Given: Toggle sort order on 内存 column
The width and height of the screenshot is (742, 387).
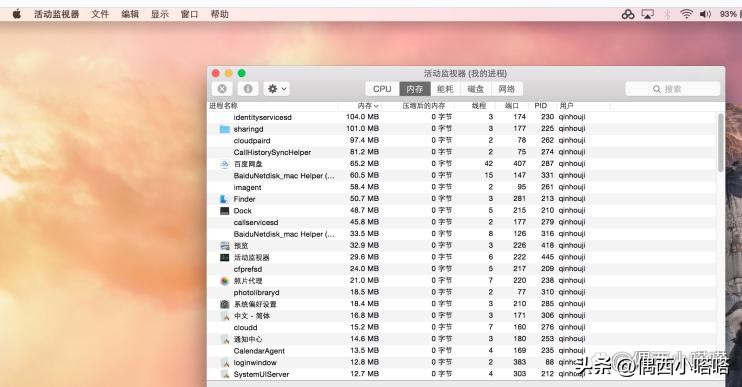Looking at the screenshot, I should [361, 106].
